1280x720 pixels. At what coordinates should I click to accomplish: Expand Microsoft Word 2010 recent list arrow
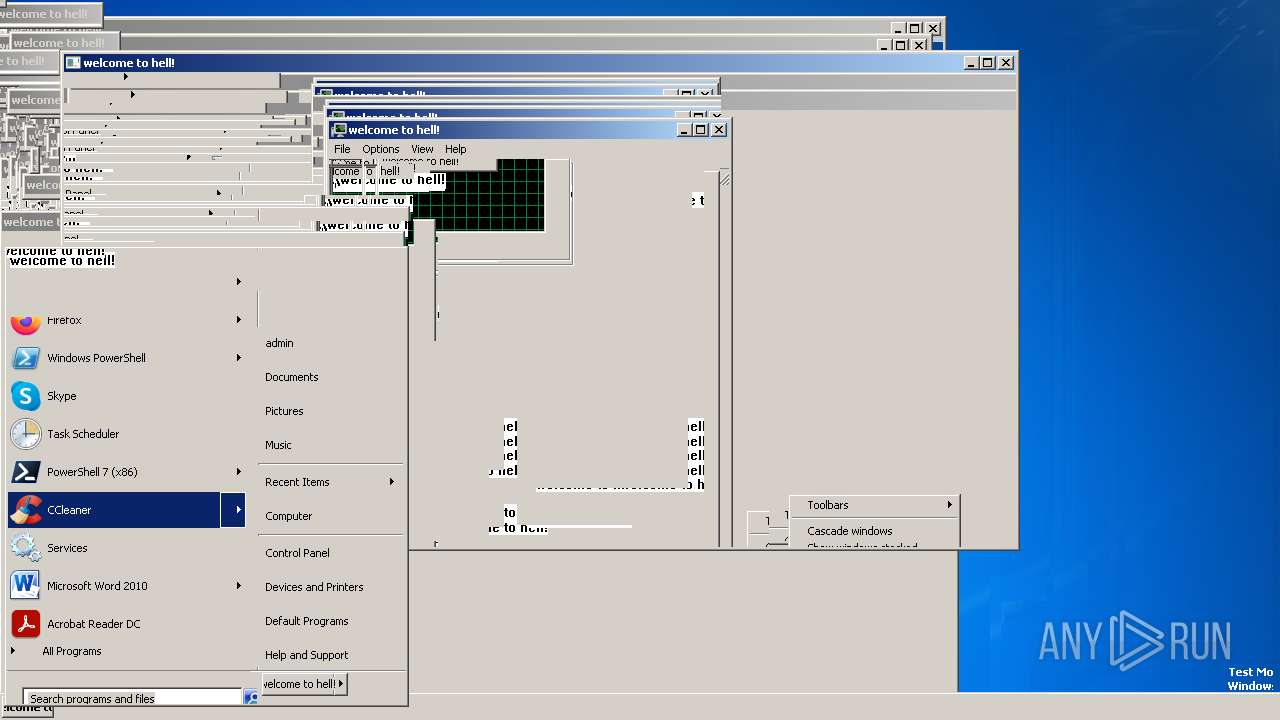238,586
